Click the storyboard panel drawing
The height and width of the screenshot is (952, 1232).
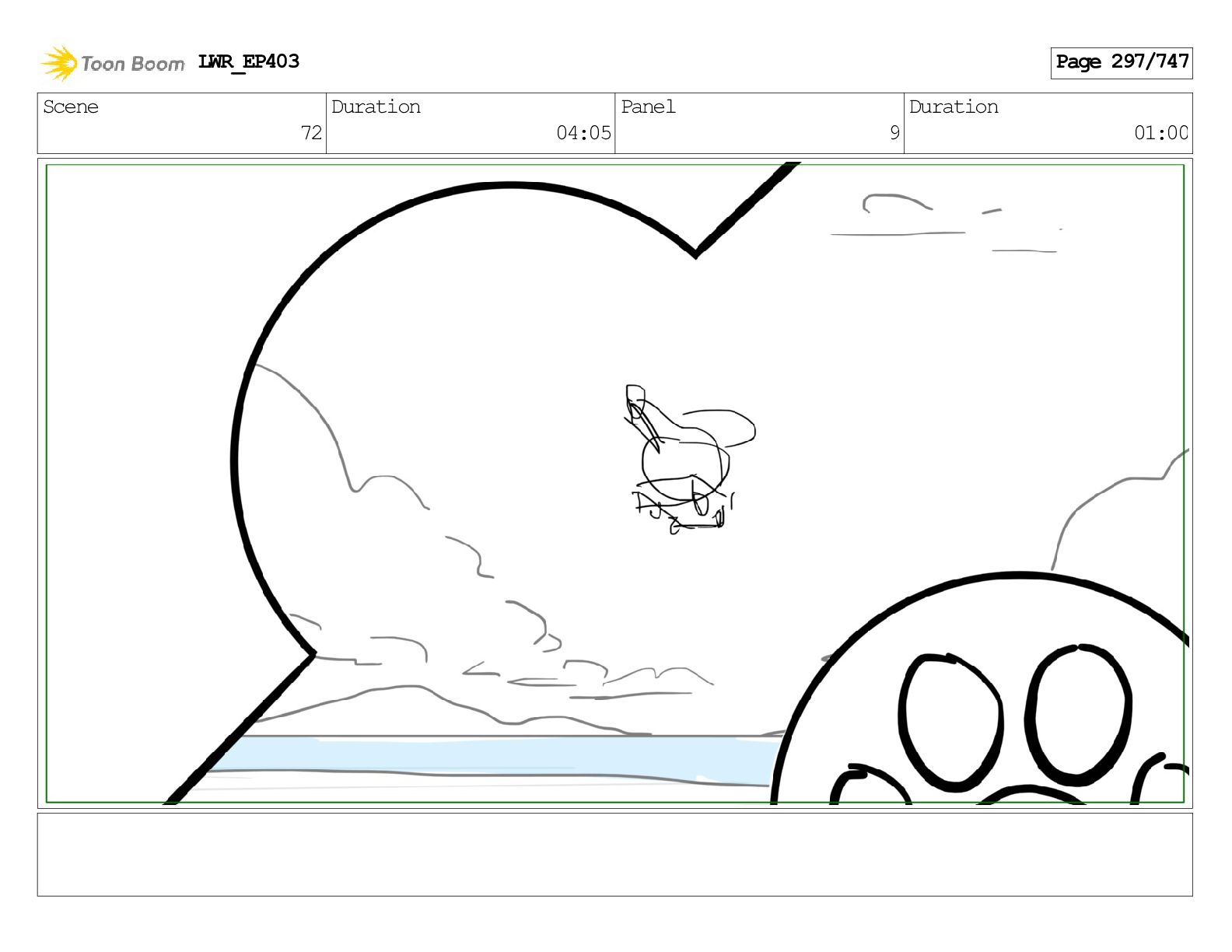[x=614, y=483]
